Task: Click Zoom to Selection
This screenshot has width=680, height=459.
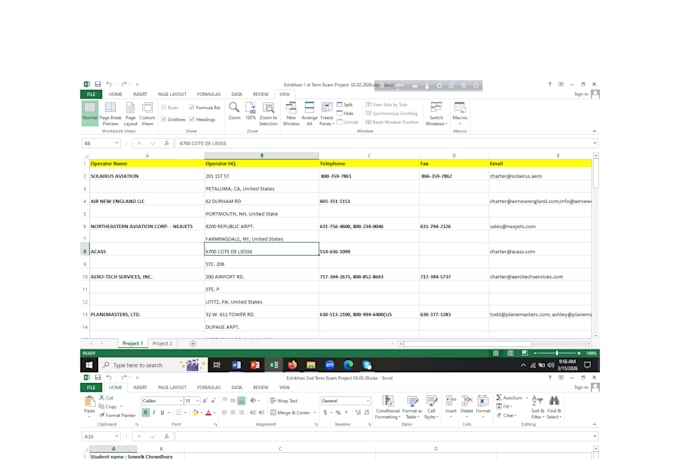Action: (268, 113)
